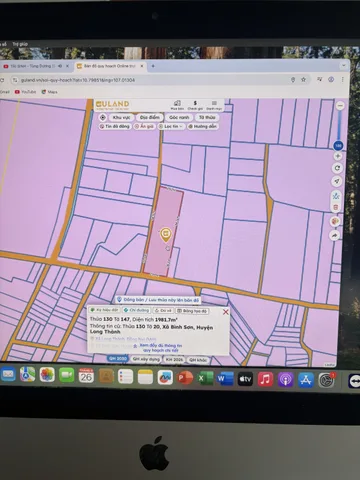Viewport: 360px width, 480px height.
Task: Click the navigation arrow location icon
Action: pos(337,181)
